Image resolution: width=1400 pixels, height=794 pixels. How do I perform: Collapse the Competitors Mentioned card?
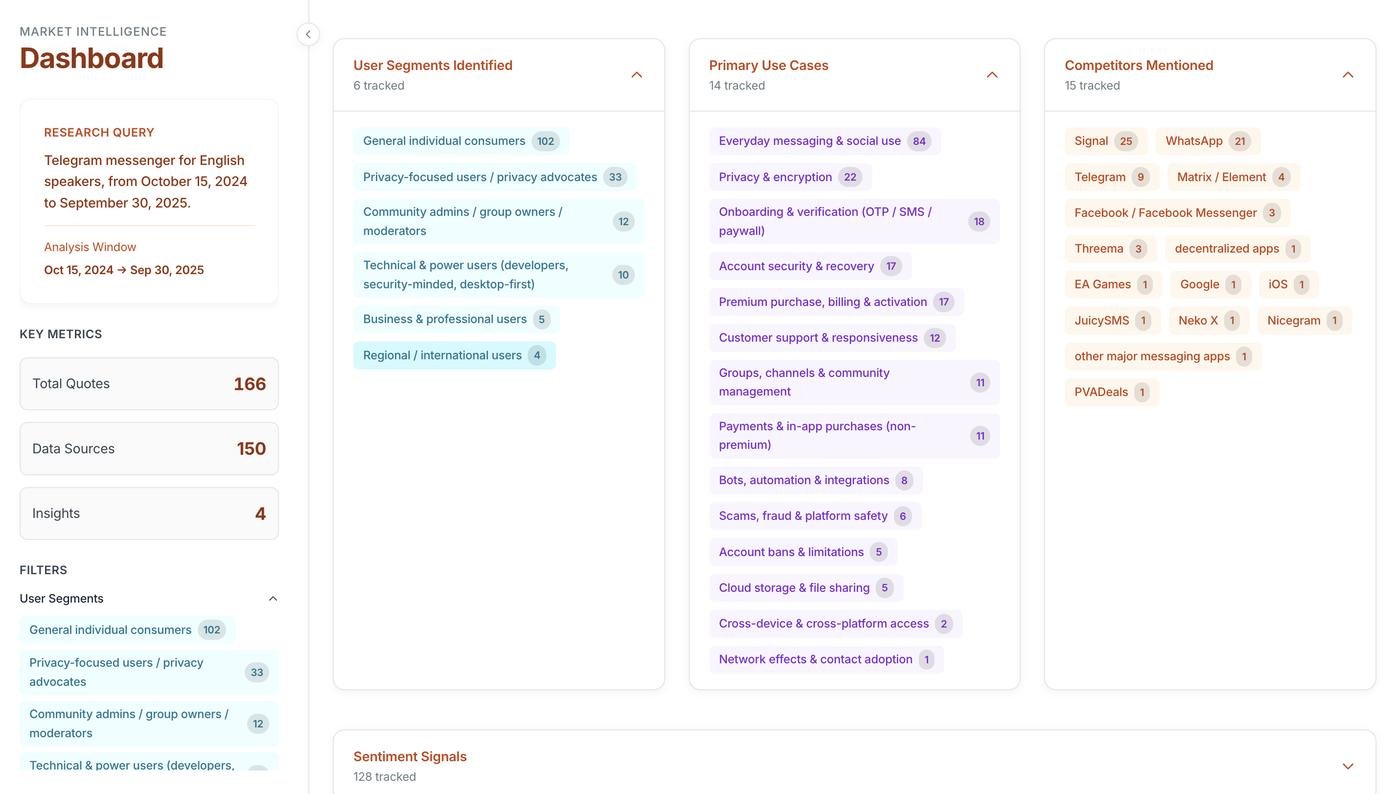(1348, 75)
